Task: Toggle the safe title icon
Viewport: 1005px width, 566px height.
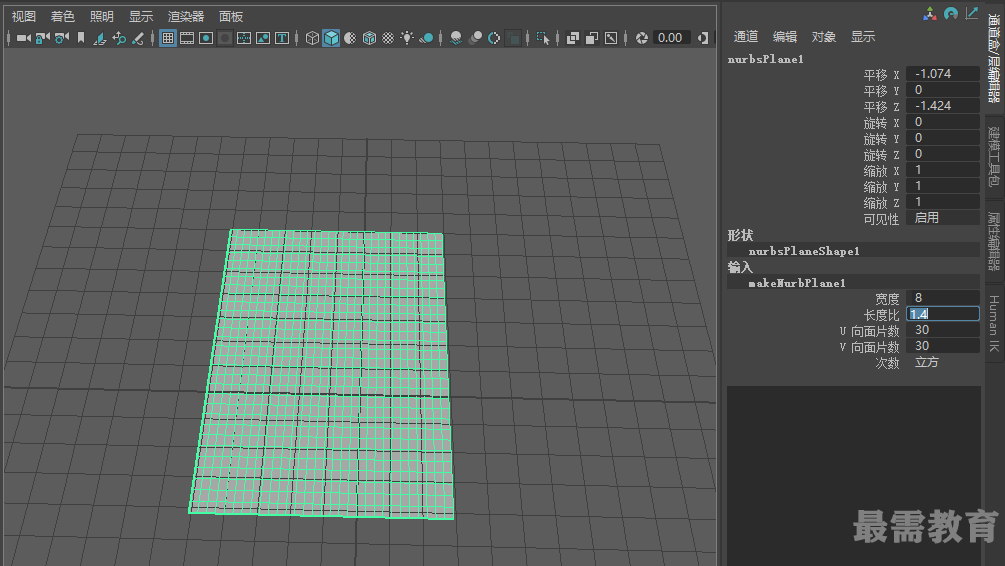Action: pos(281,38)
